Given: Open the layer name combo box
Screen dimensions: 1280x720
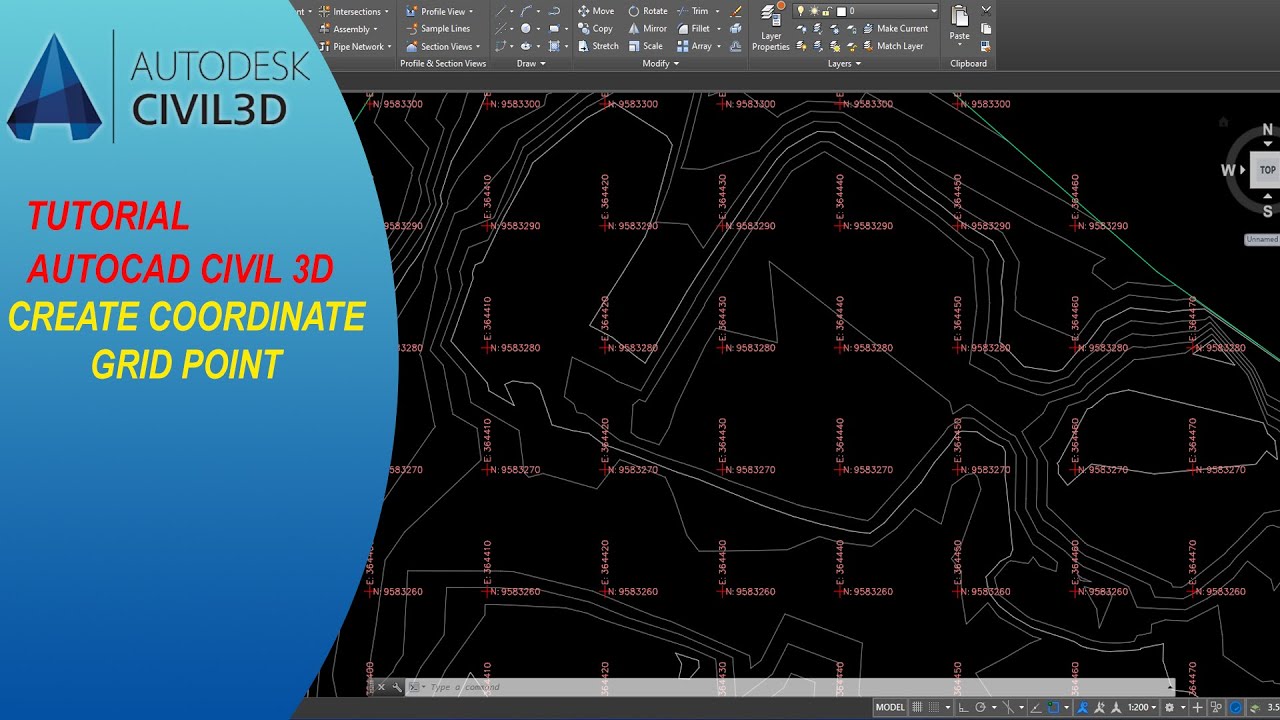Looking at the screenshot, I should (865, 11).
